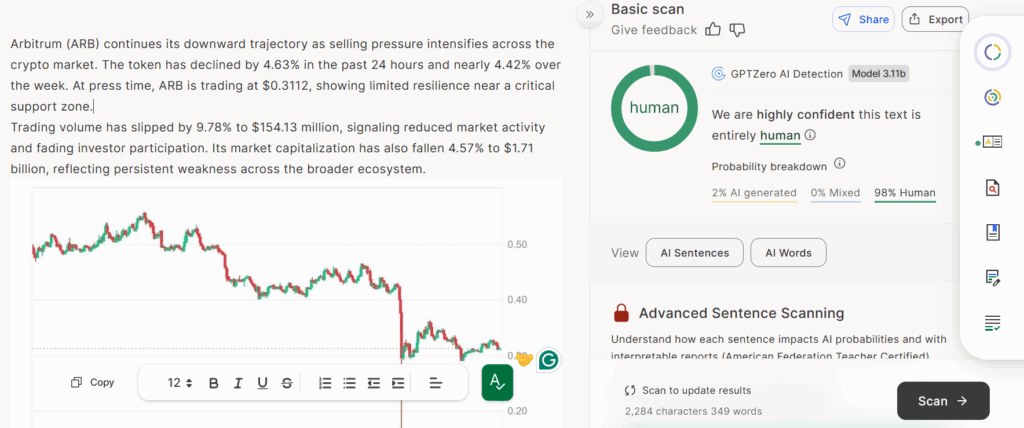The image size is (1024, 428).
Task: Switch to AI Sentences view
Action: [x=694, y=253]
